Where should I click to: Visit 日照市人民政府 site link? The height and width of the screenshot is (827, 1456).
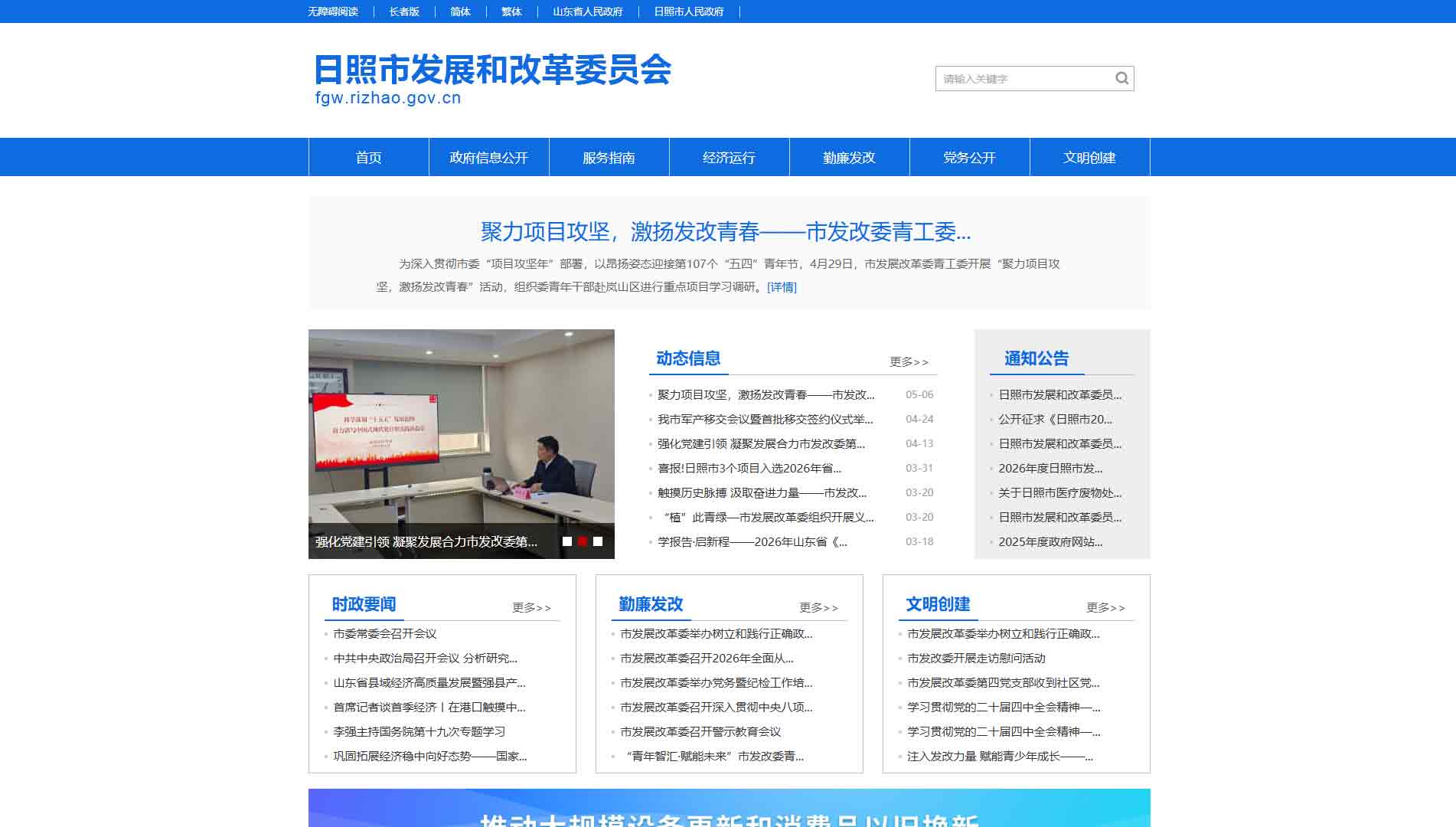(689, 11)
